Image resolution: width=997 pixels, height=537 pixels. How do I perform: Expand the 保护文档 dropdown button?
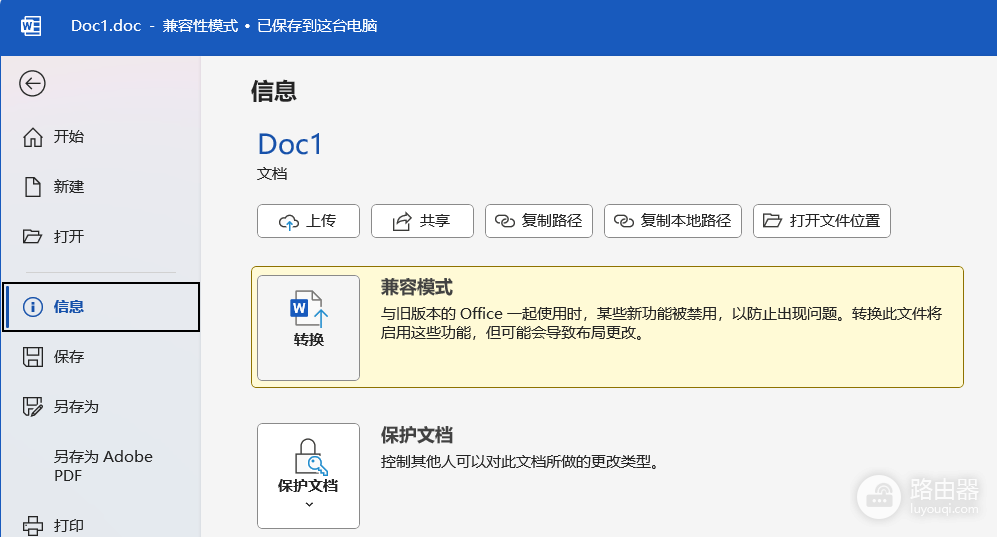308,476
